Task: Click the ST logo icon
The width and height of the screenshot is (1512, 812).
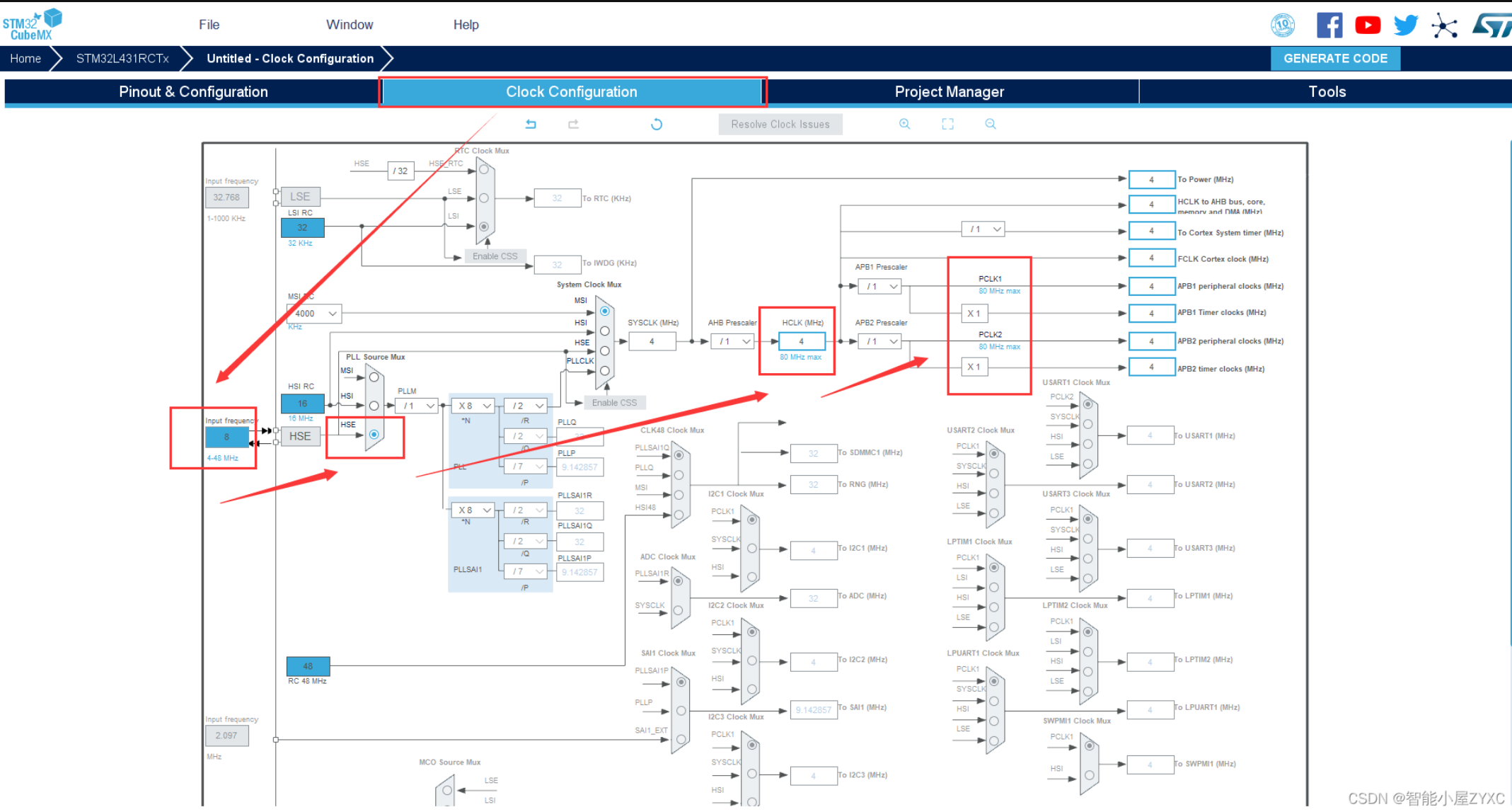Action: pos(1491,25)
